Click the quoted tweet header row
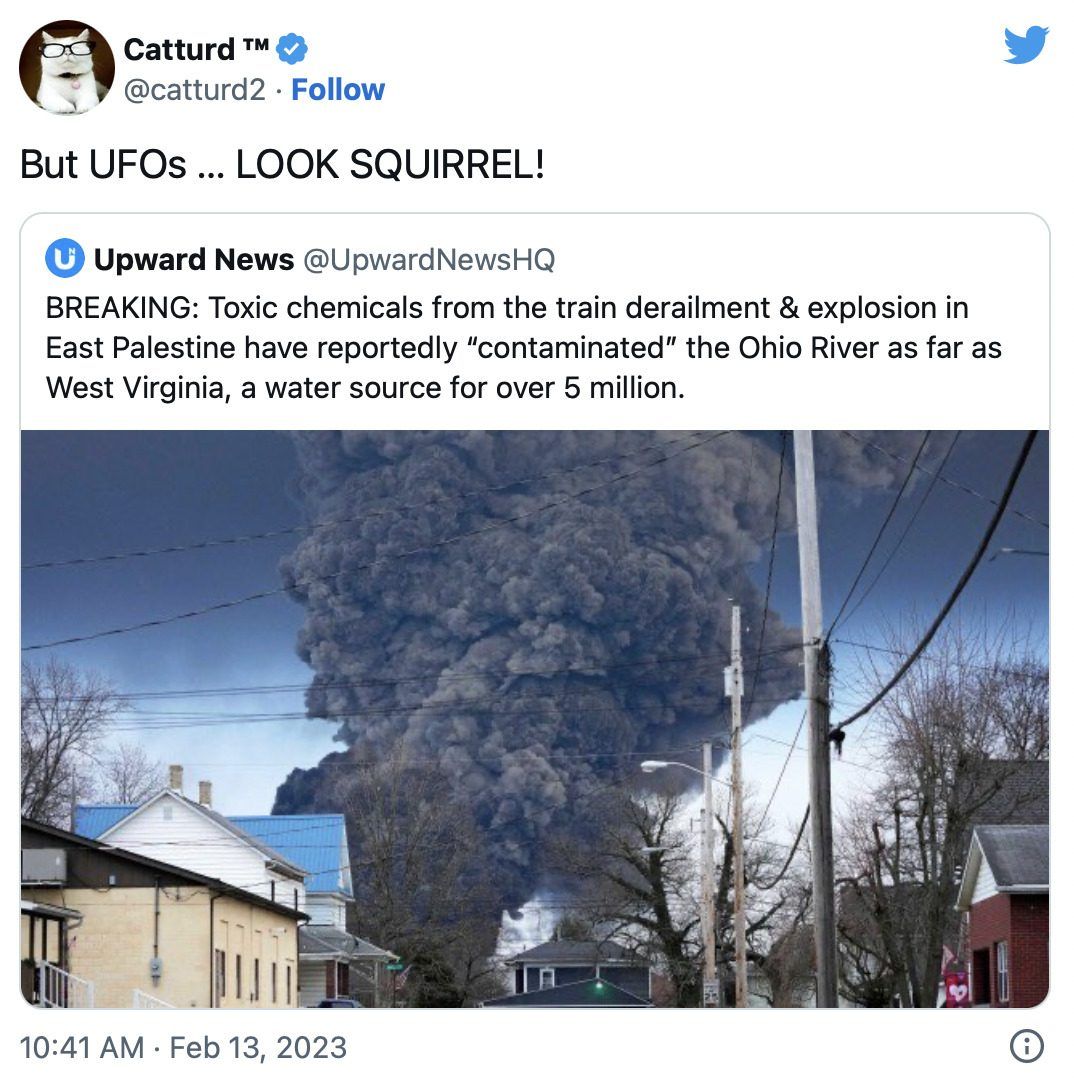 pyautogui.click(x=301, y=259)
